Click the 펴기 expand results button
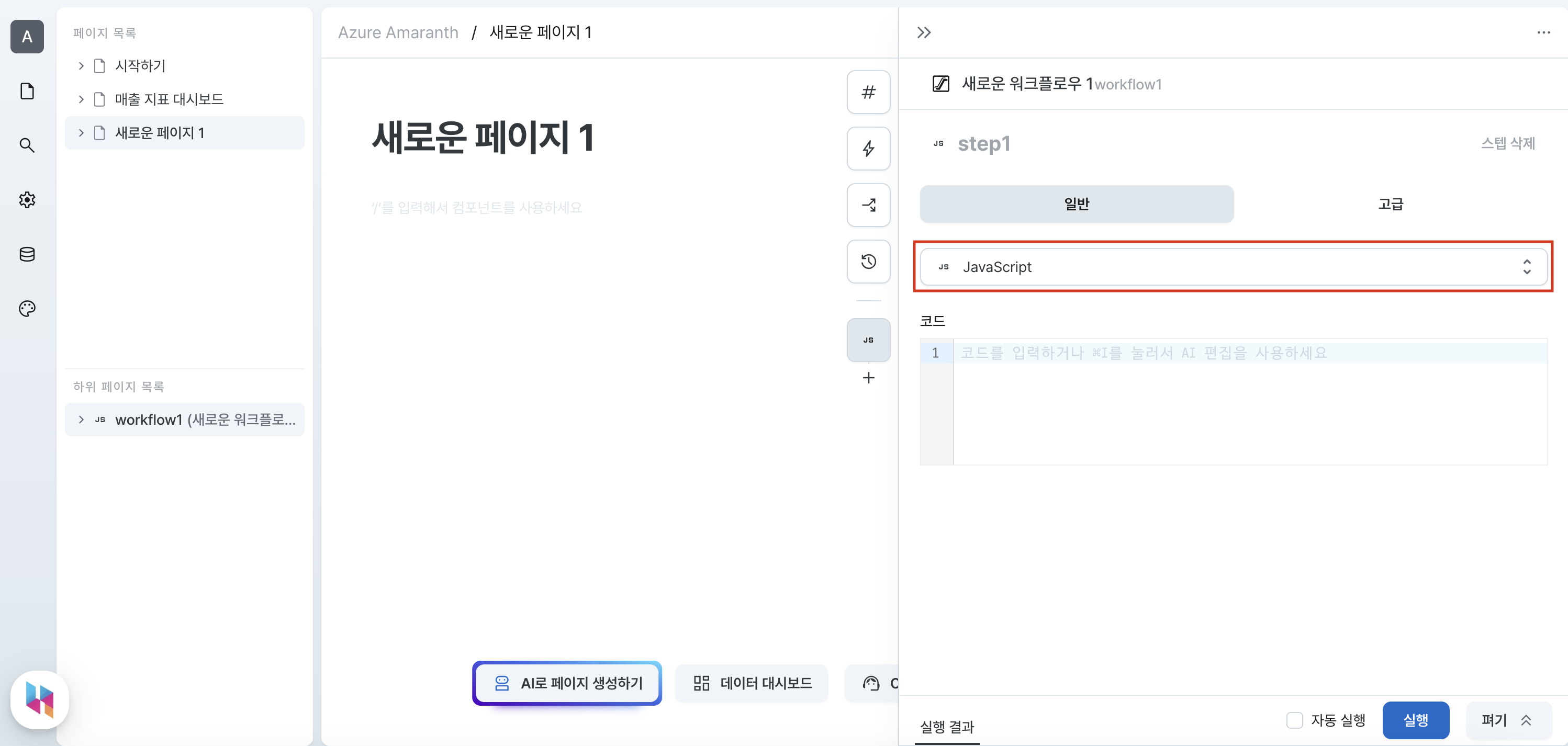The image size is (1568, 746). 1508,720
